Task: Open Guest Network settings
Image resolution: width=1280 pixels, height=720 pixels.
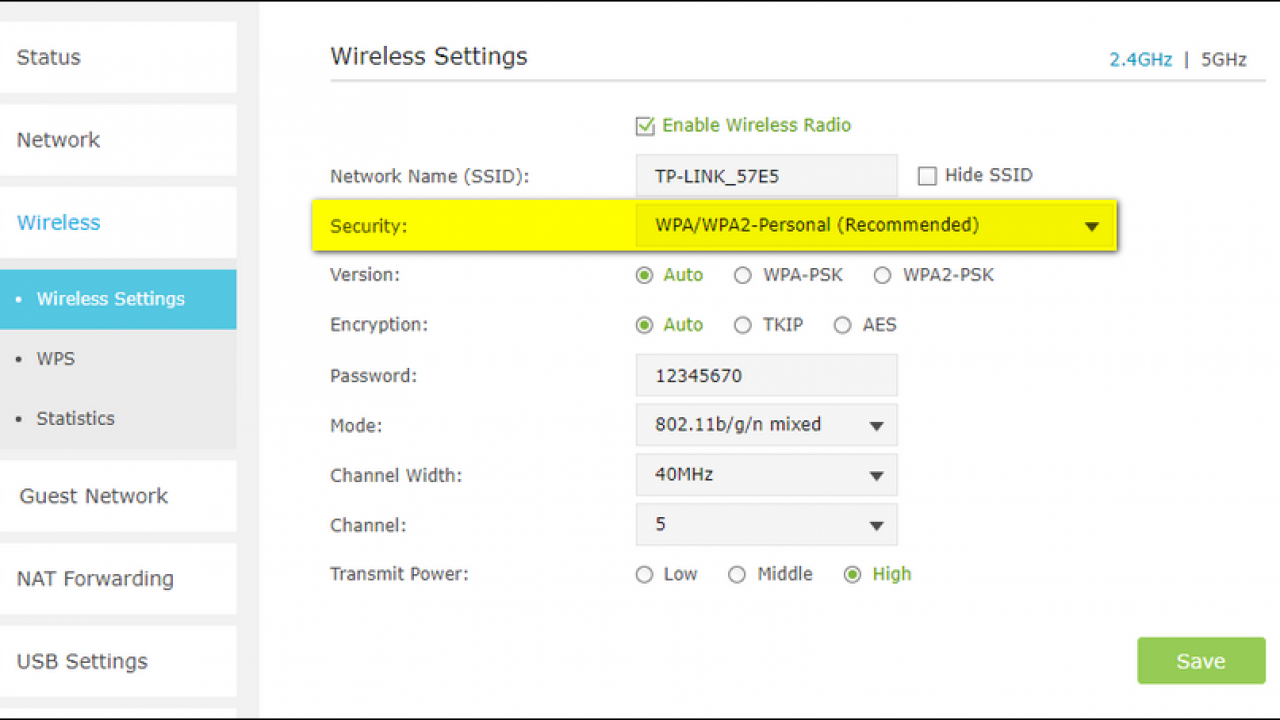Action: pos(92,495)
